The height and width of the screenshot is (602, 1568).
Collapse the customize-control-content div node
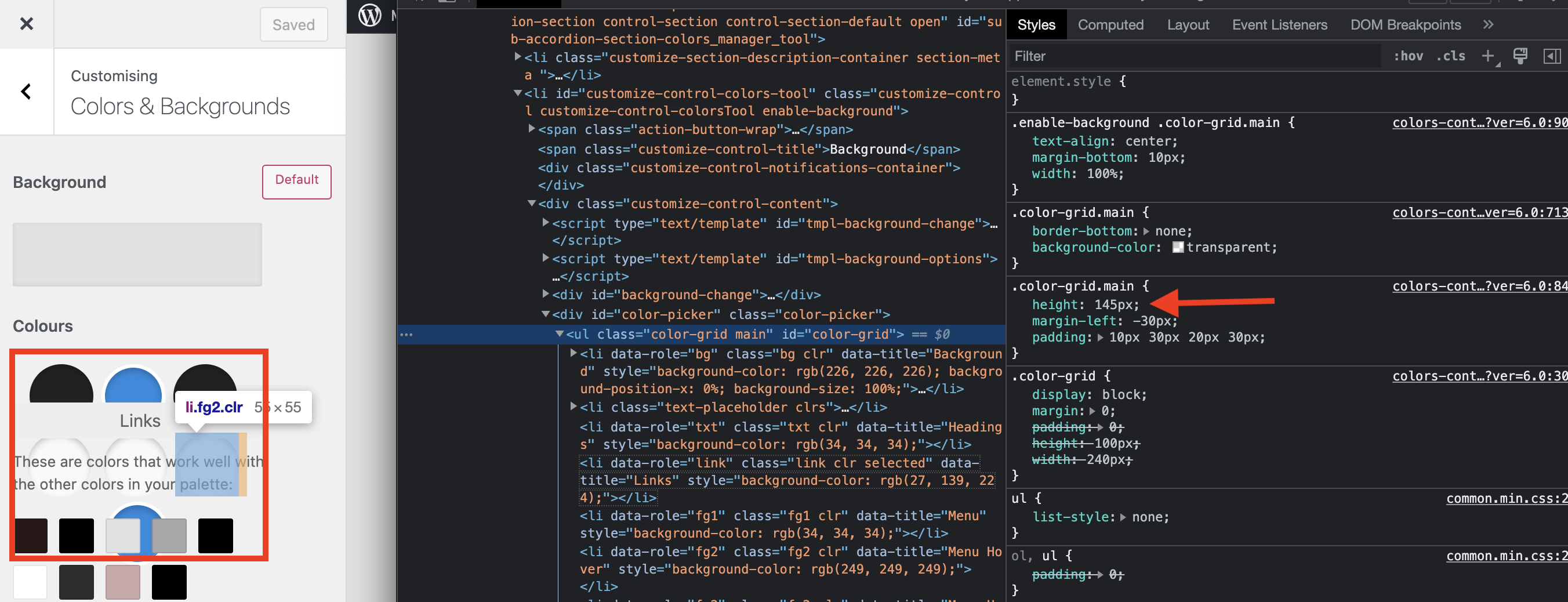pyautogui.click(x=531, y=204)
